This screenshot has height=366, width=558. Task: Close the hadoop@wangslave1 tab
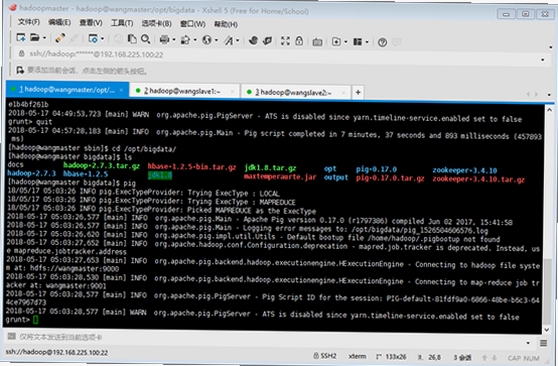(232, 92)
